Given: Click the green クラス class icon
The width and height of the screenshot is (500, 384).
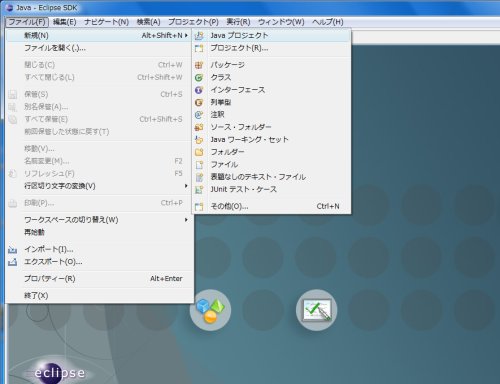Looking at the screenshot, I should pyautogui.click(x=199, y=77).
